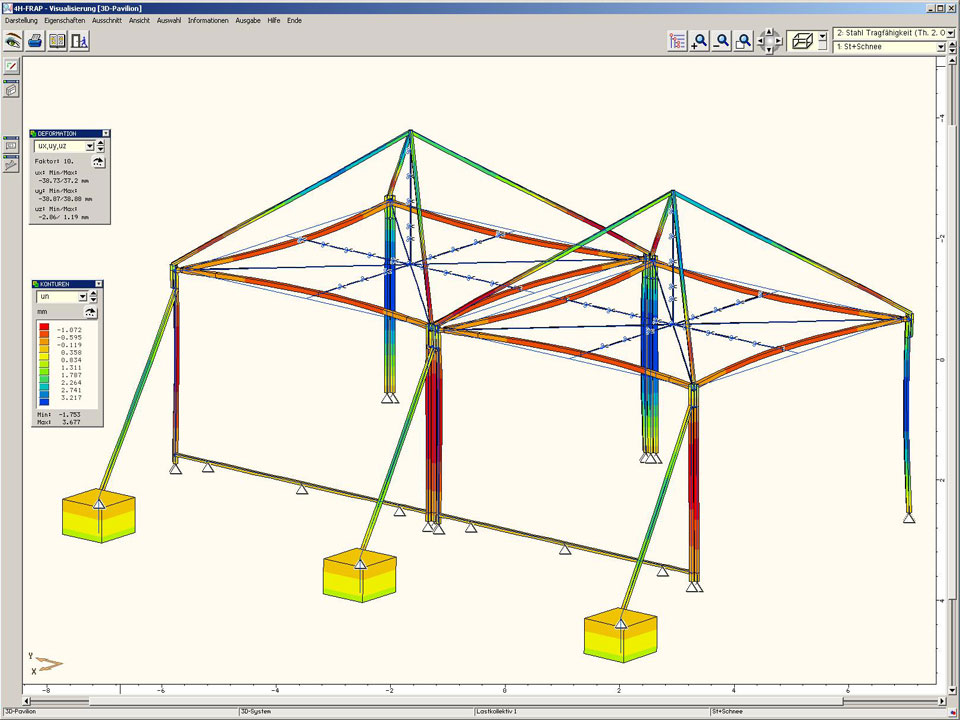The height and width of the screenshot is (720, 960).
Task: Open the Eigenschaften menu
Action: click(x=65, y=20)
